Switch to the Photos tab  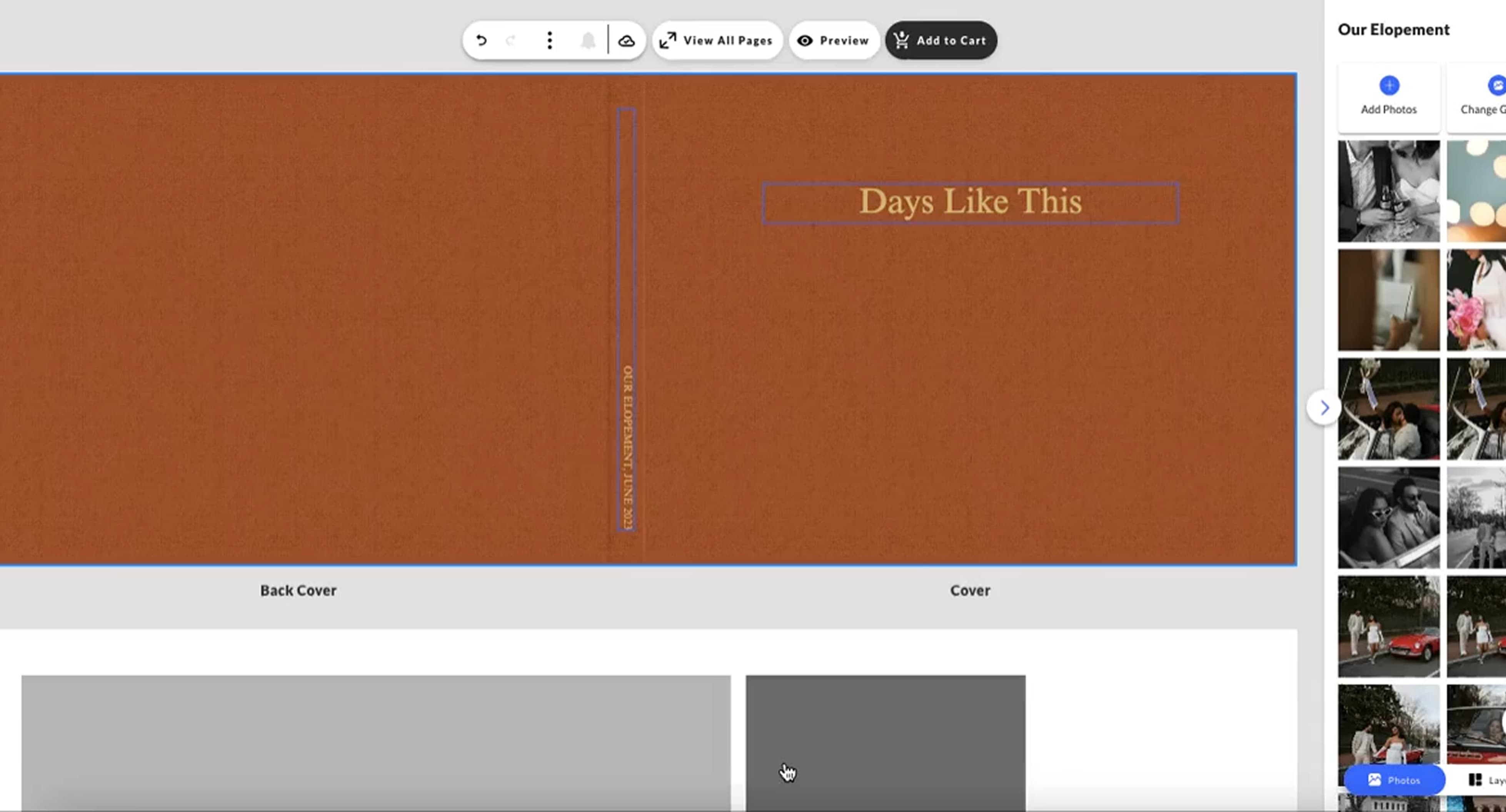click(x=1394, y=780)
